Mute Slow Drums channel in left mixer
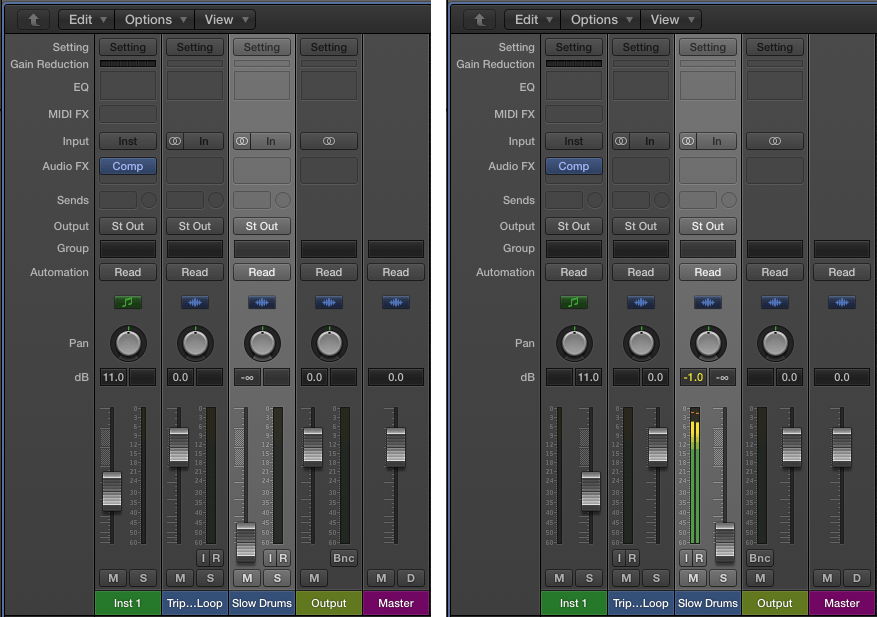 [247, 578]
